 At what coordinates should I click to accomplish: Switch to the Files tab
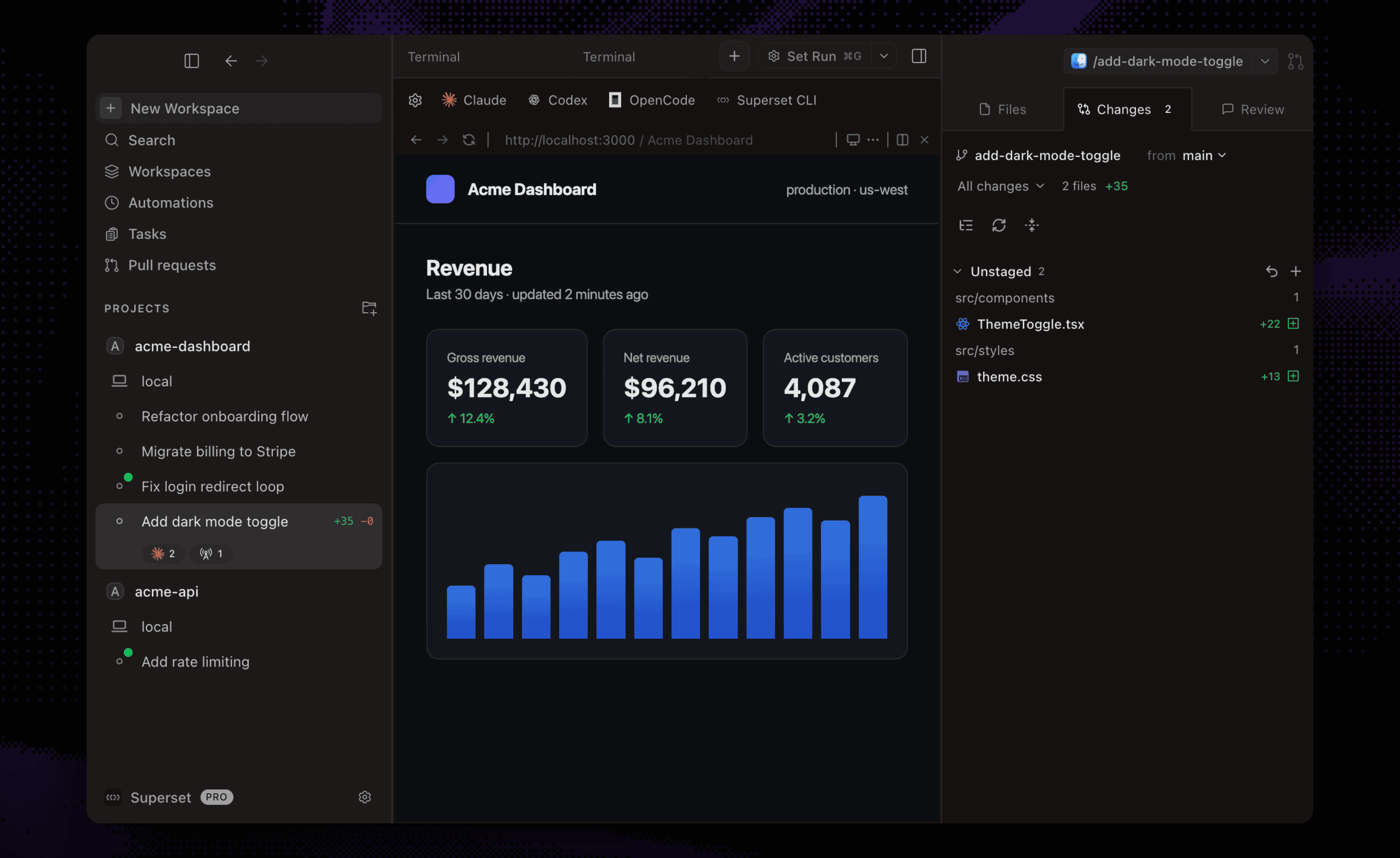pos(1003,109)
